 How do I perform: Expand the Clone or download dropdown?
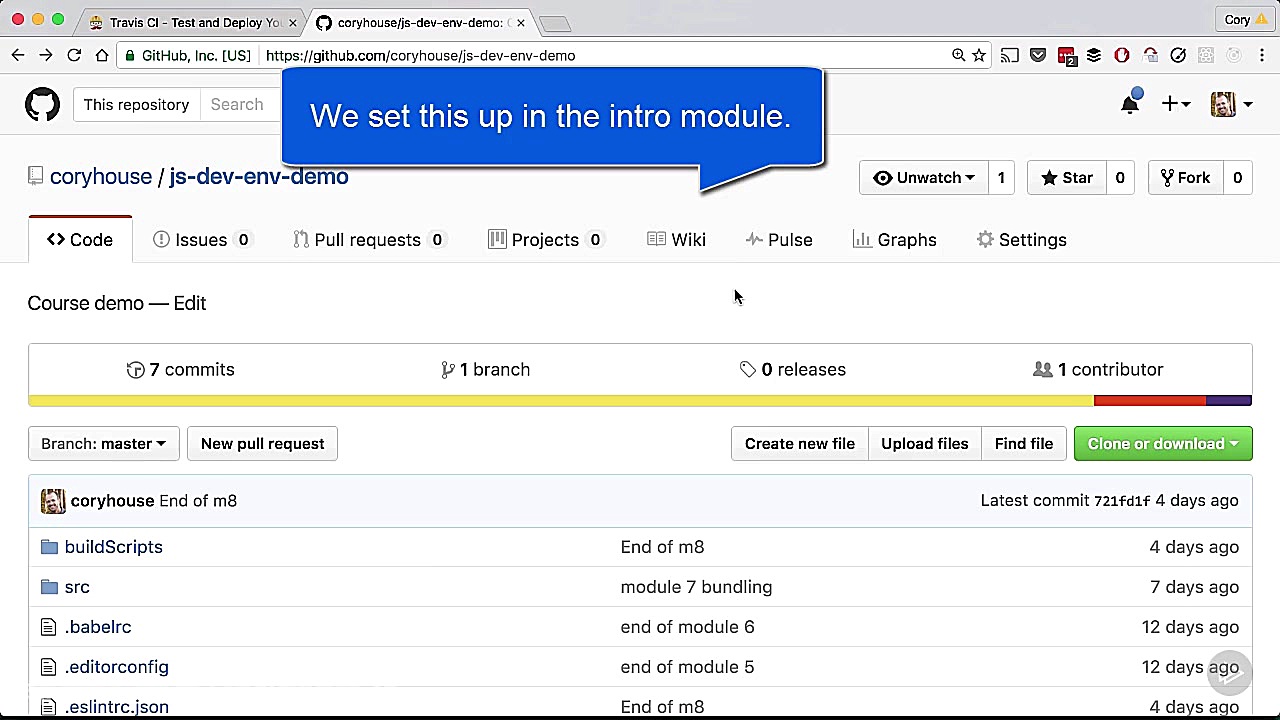click(x=1162, y=444)
